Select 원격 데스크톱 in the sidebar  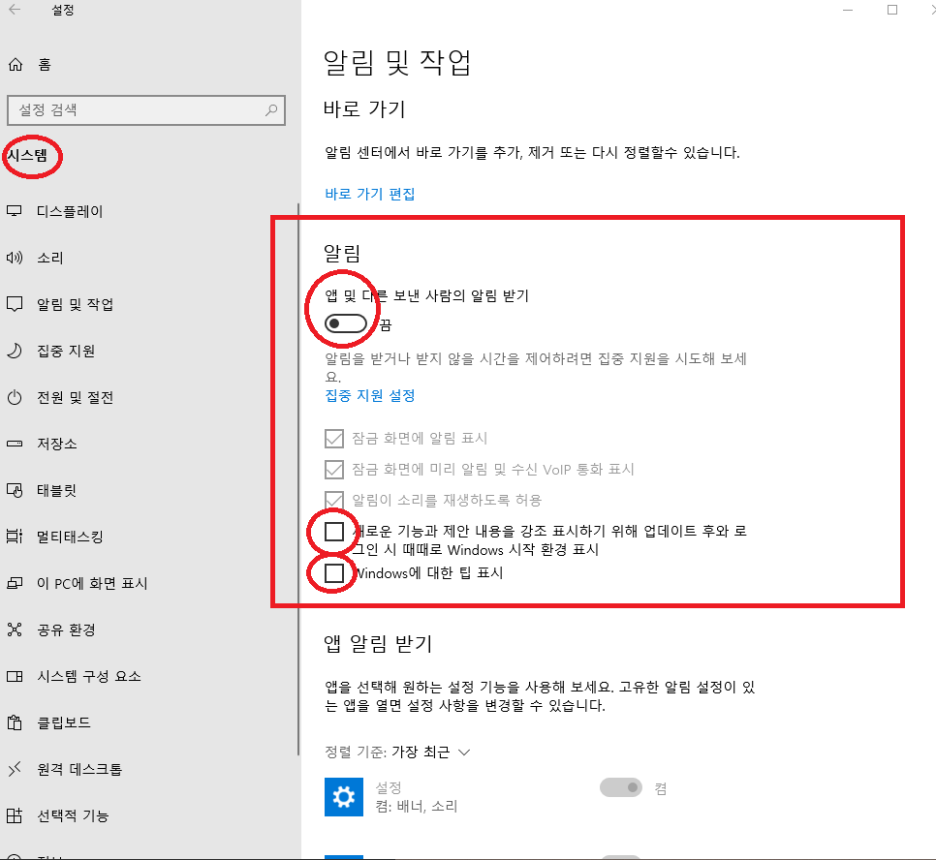pos(79,769)
